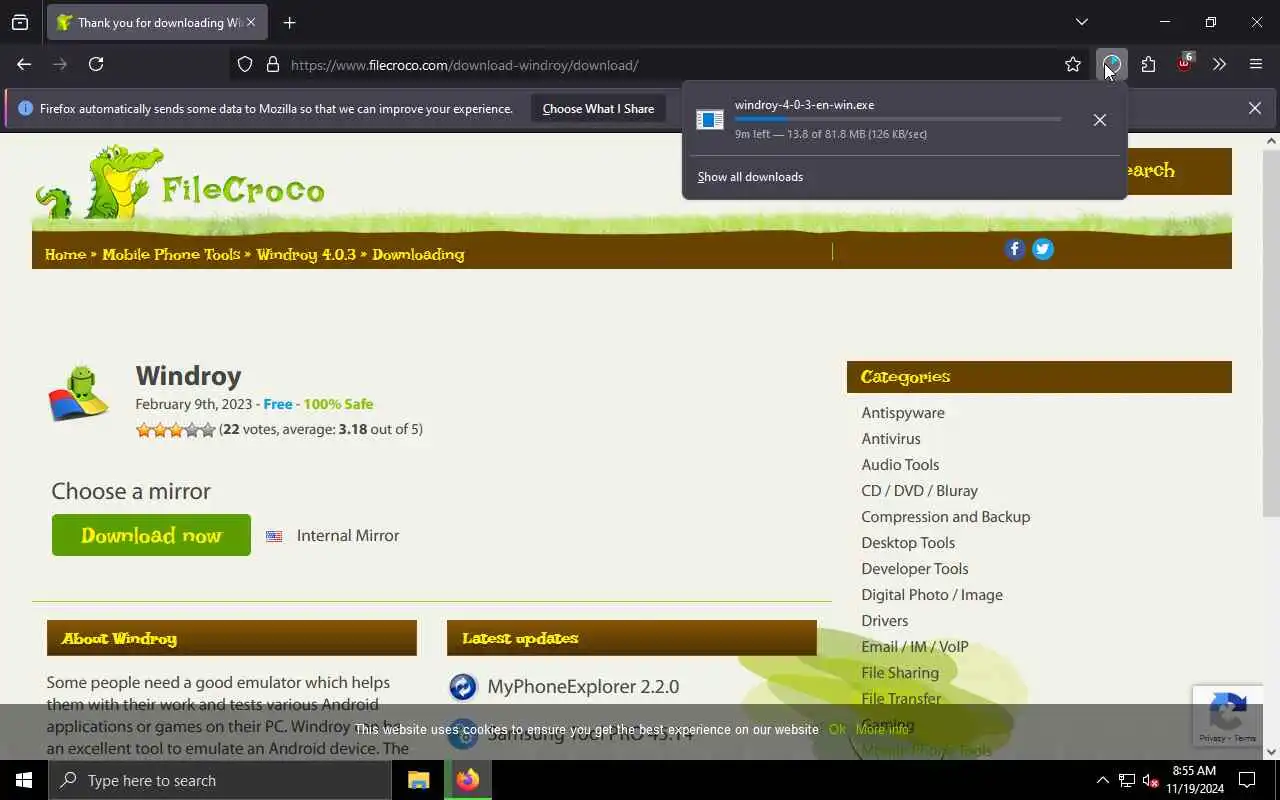Open the Windows Start menu
This screenshot has height=800, width=1280.
[x=24, y=780]
